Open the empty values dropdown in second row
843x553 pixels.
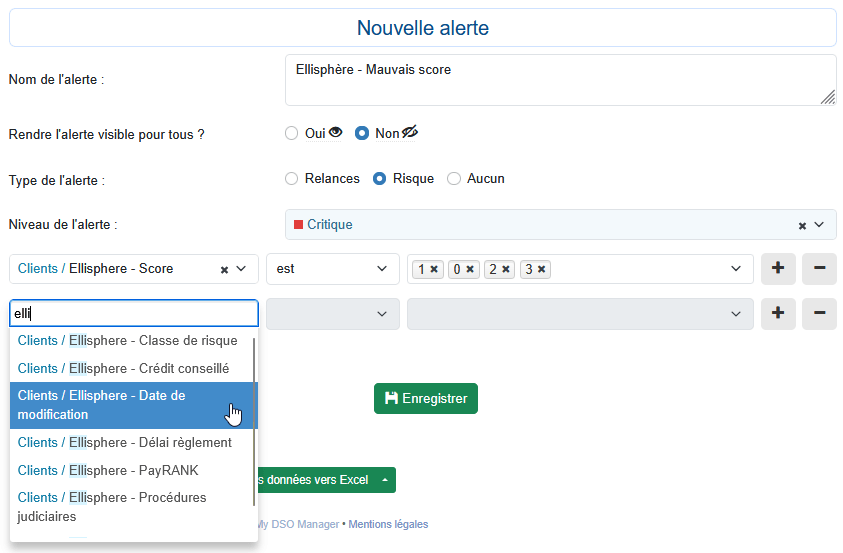tap(580, 314)
